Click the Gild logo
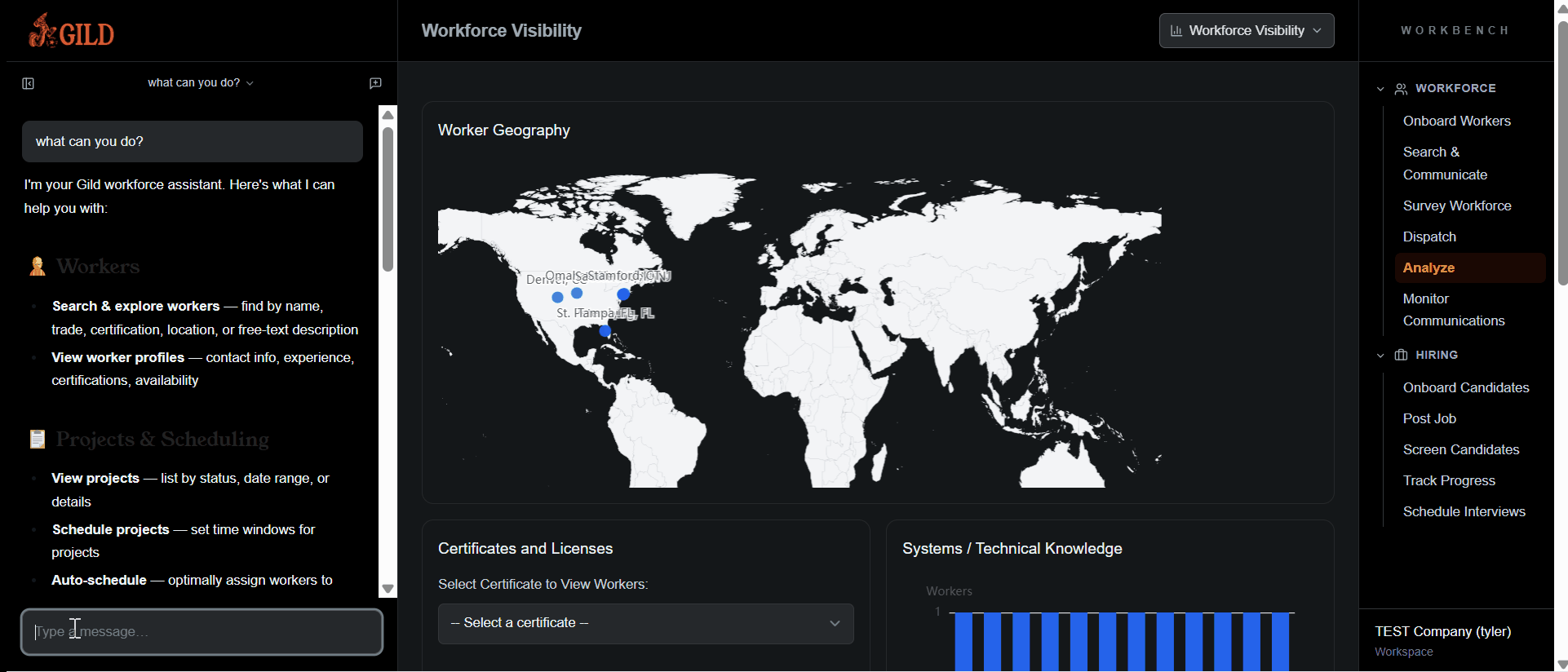This screenshot has width=1568, height=672. click(x=72, y=31)
